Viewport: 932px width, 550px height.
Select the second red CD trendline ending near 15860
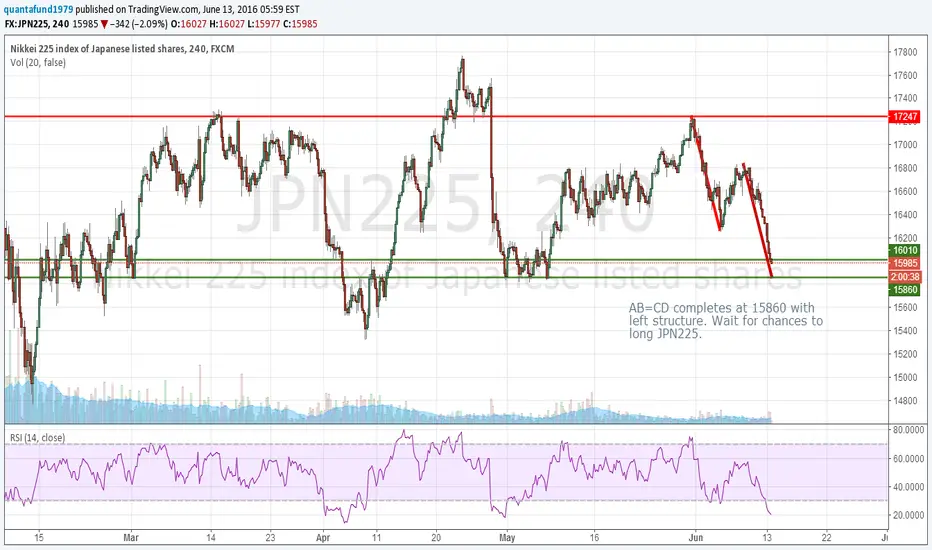pyautogui.click(x=758, y=220)
